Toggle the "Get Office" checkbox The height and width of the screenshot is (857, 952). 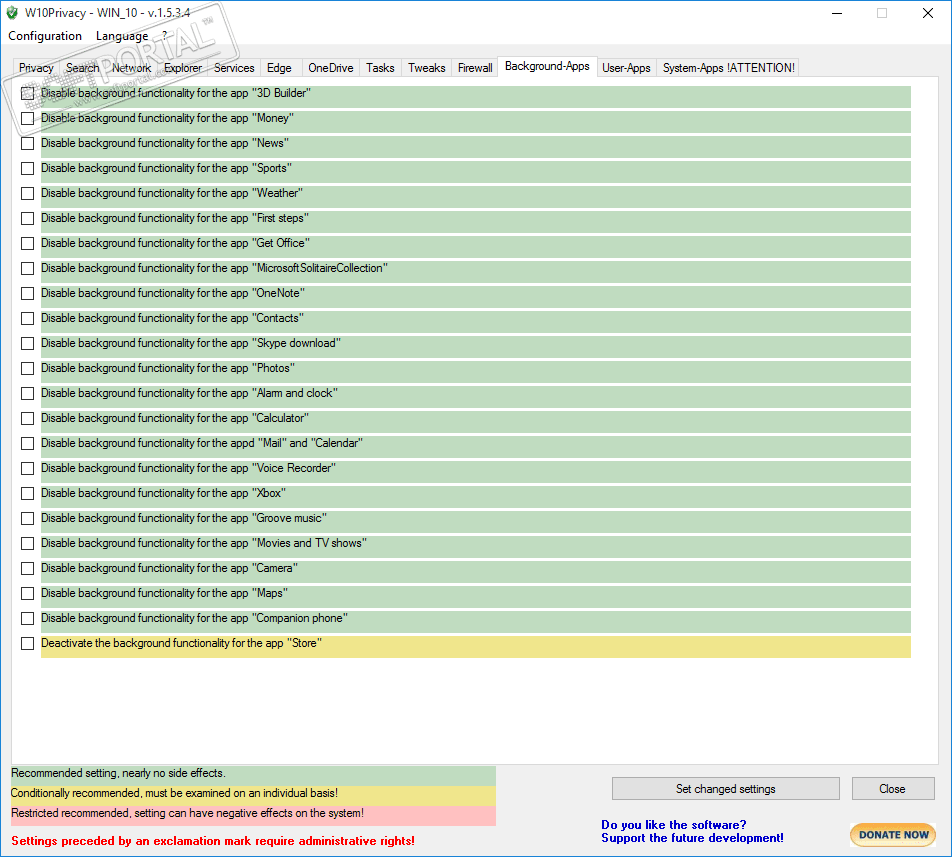tap(27, 243)
